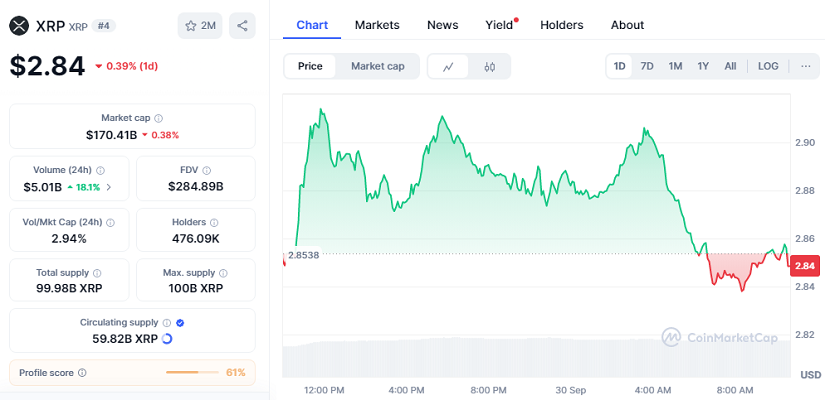Image resolution: width=825 pixels, height=400 pixels.
Task: Open the Holders tab
Action: tap(561, 25)
